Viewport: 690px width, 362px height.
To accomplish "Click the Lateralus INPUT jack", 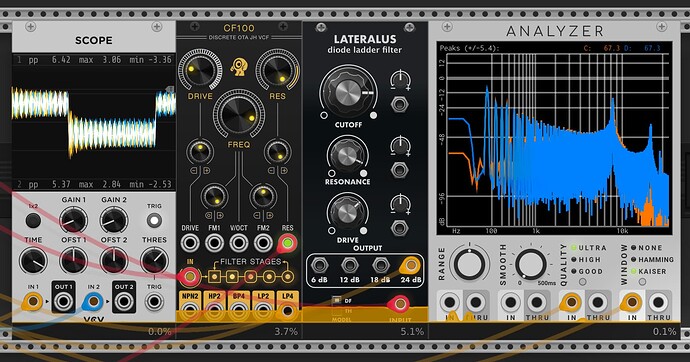I will (x=400, y=303).
